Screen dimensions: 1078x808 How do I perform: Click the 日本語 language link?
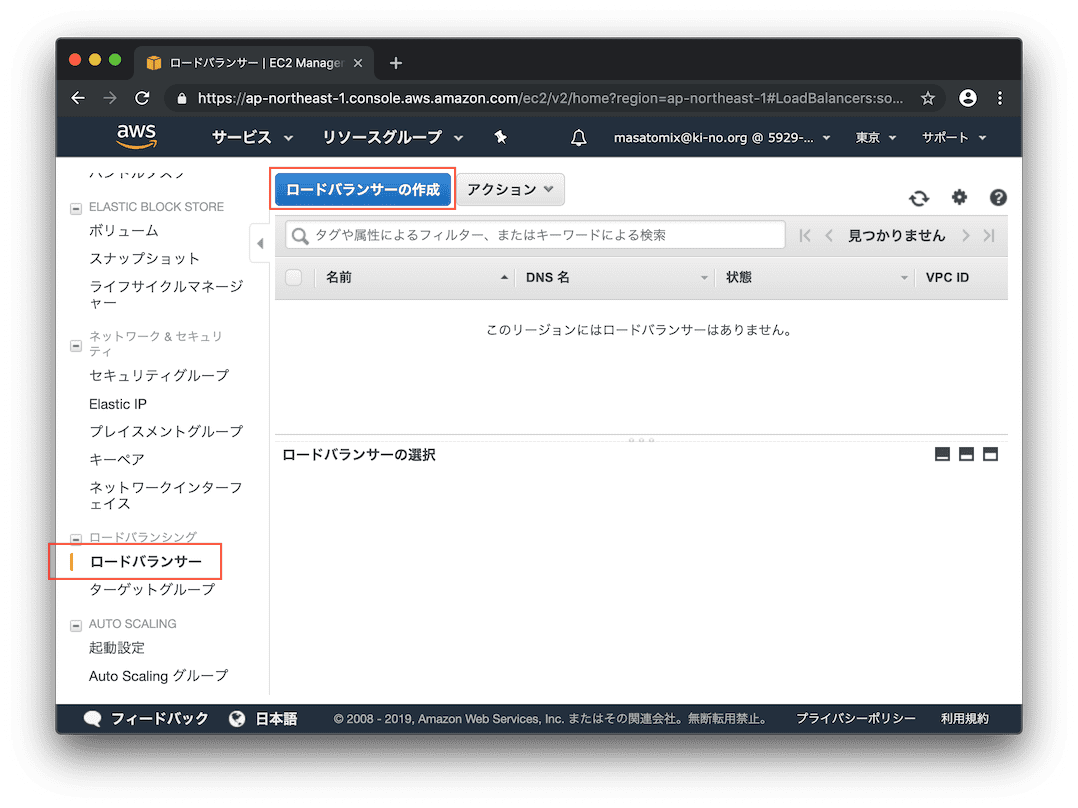coord(276,719)
